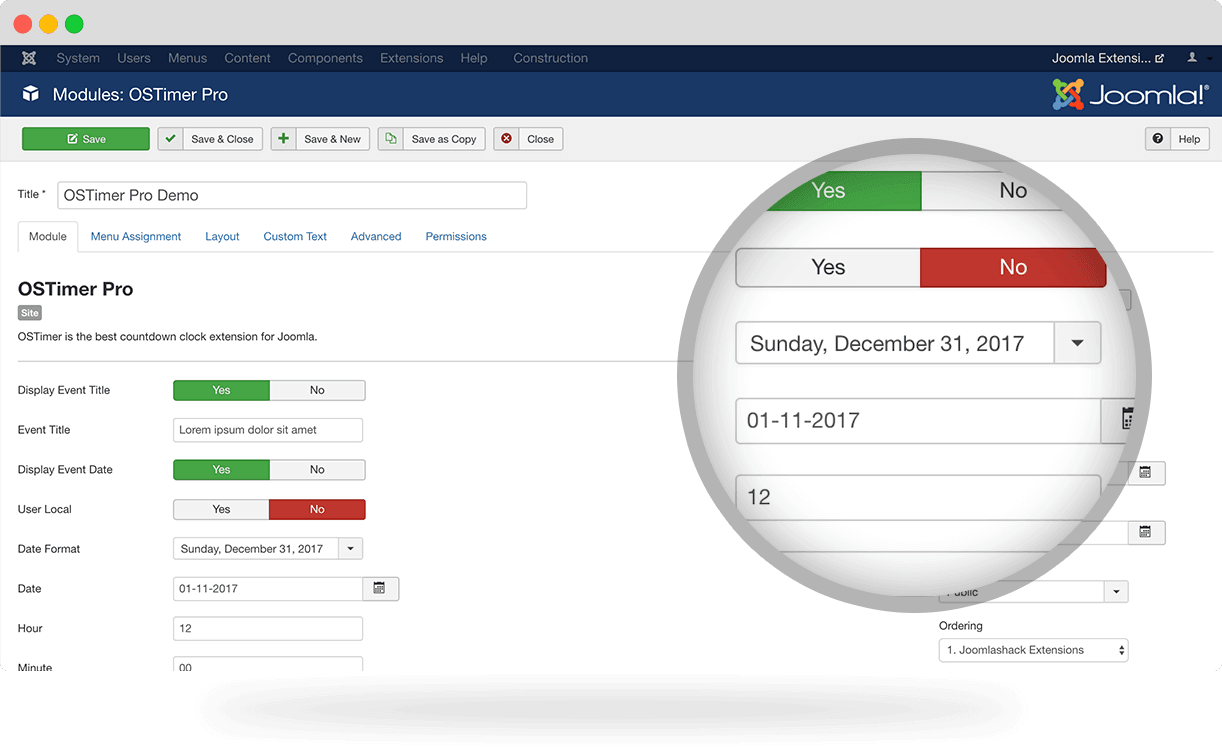Image resolution: width=1222 pixels, height=748 pixels.
Task: Click the Date field showing 01-11-2017
Action: (x=268, y=588)
